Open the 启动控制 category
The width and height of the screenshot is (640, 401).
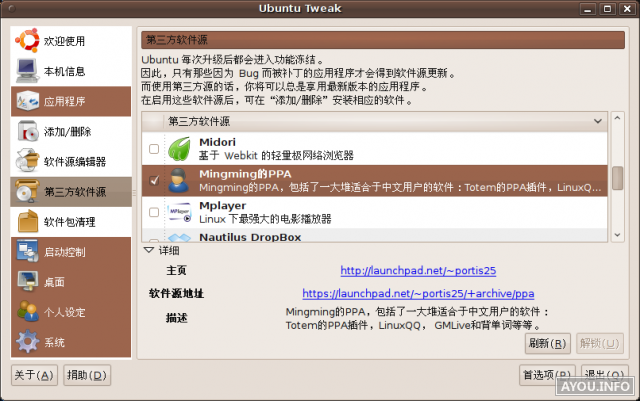point(71,252)
